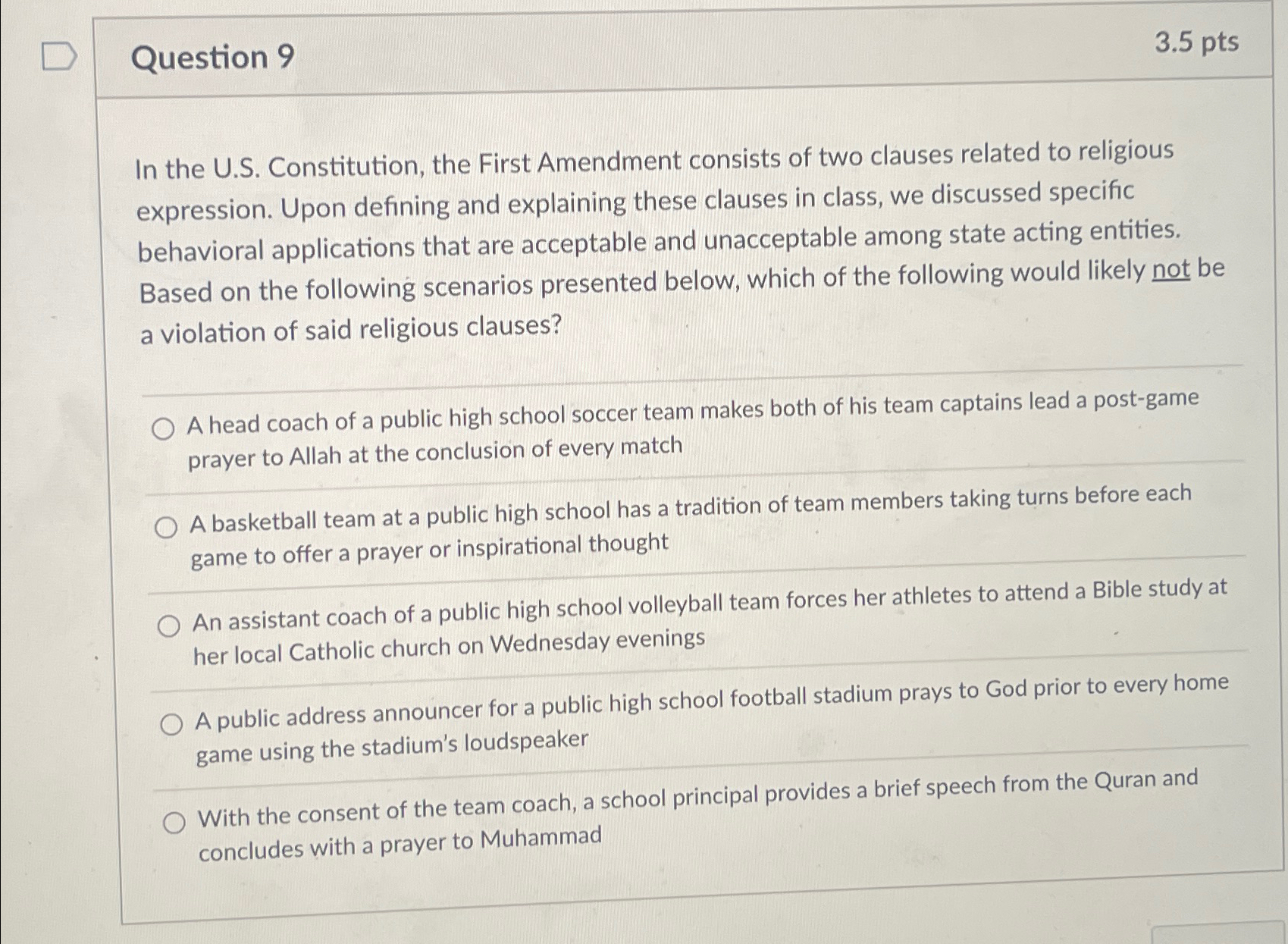Click 'concludes with a prayer to Muhammad' text
This screenshot has width=1288, height=944.
tap(400, 845)
